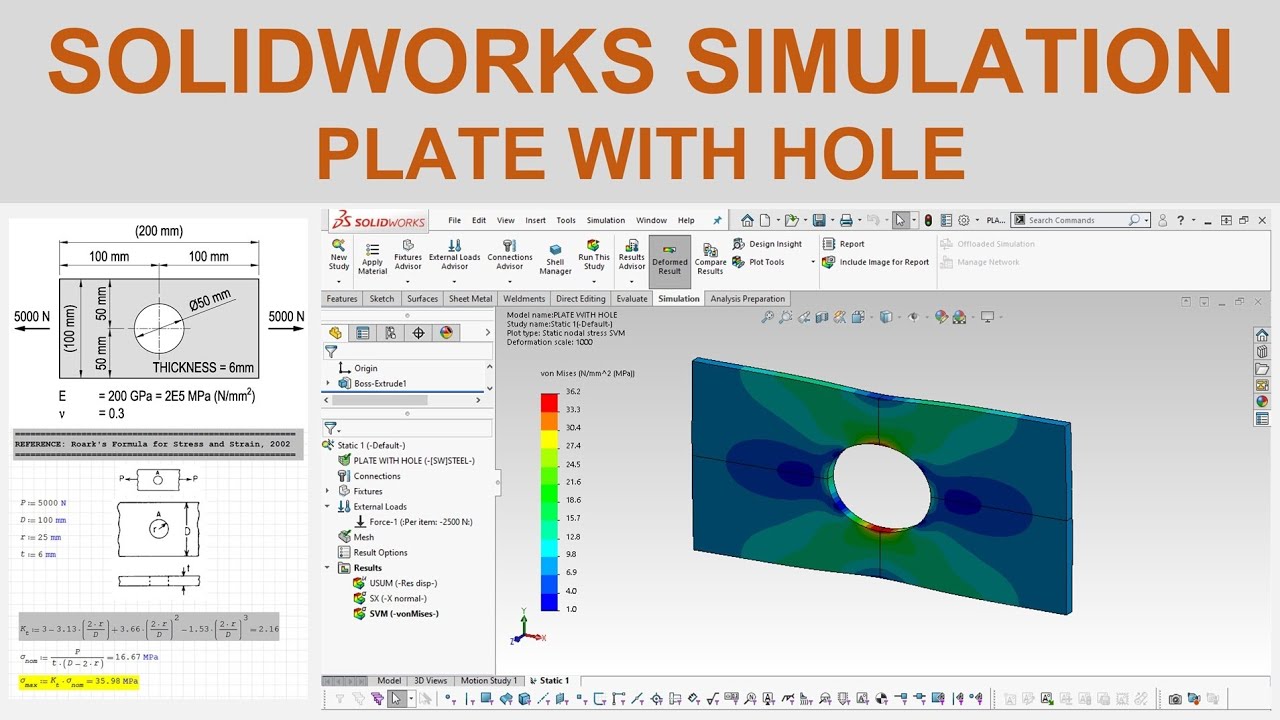
Task: Create a New Study from the ribbon
Action: (339, 256)
